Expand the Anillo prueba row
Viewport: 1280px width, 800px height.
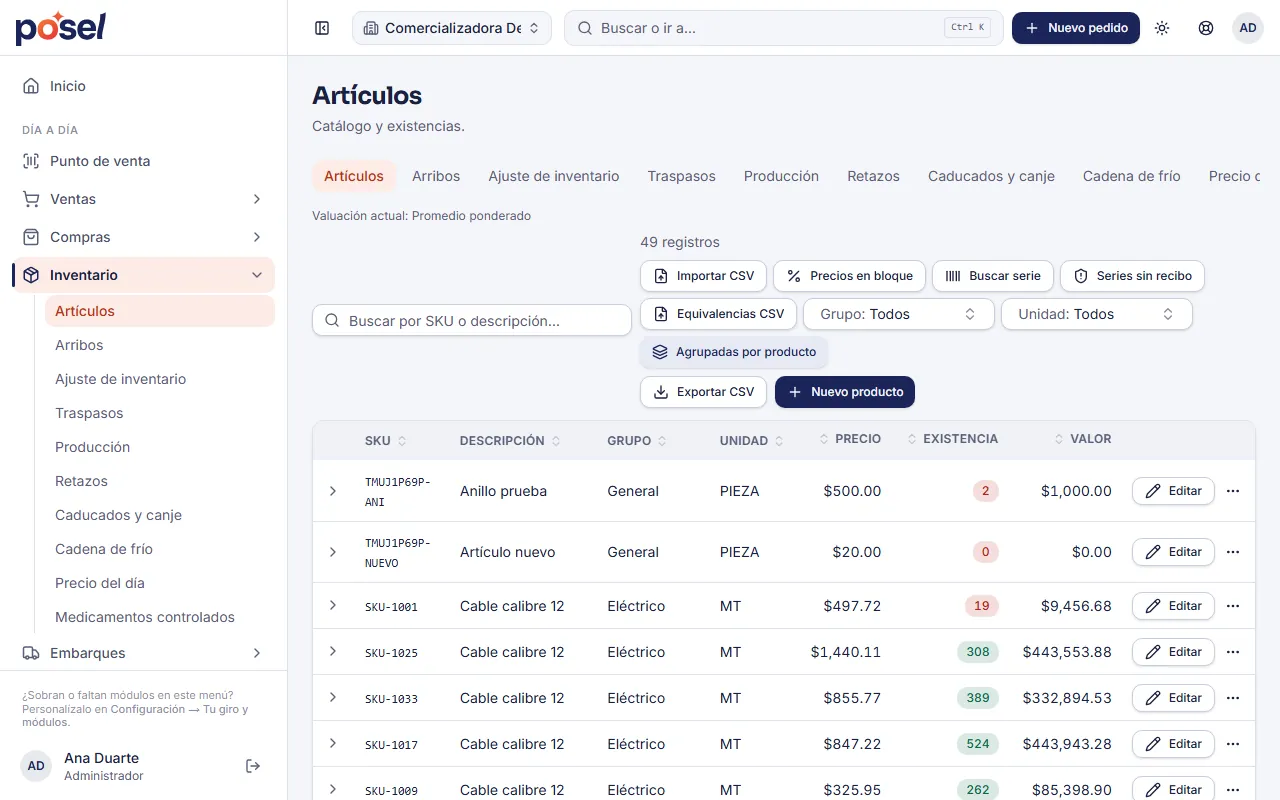[x=333, y=491]
